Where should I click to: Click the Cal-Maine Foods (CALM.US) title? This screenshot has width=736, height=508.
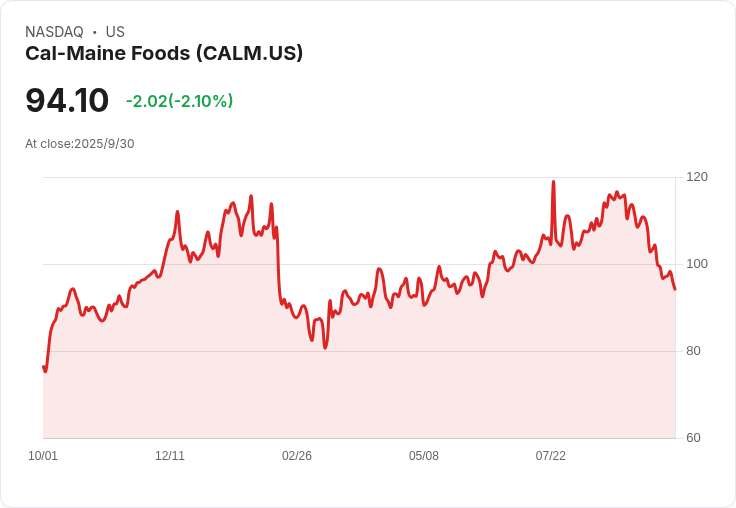pos(164,54)
